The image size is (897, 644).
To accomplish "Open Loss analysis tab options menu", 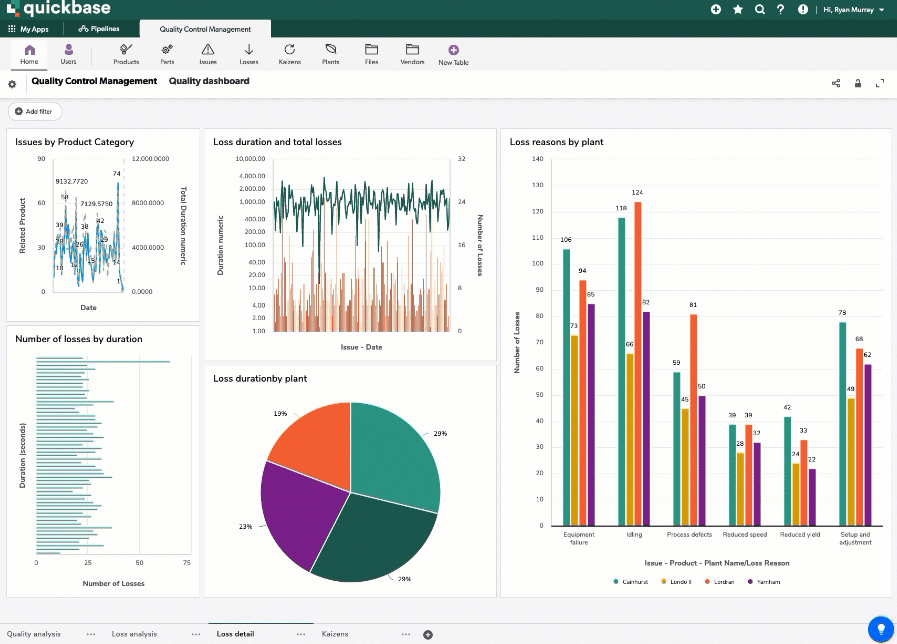I will tap(196, 634).
